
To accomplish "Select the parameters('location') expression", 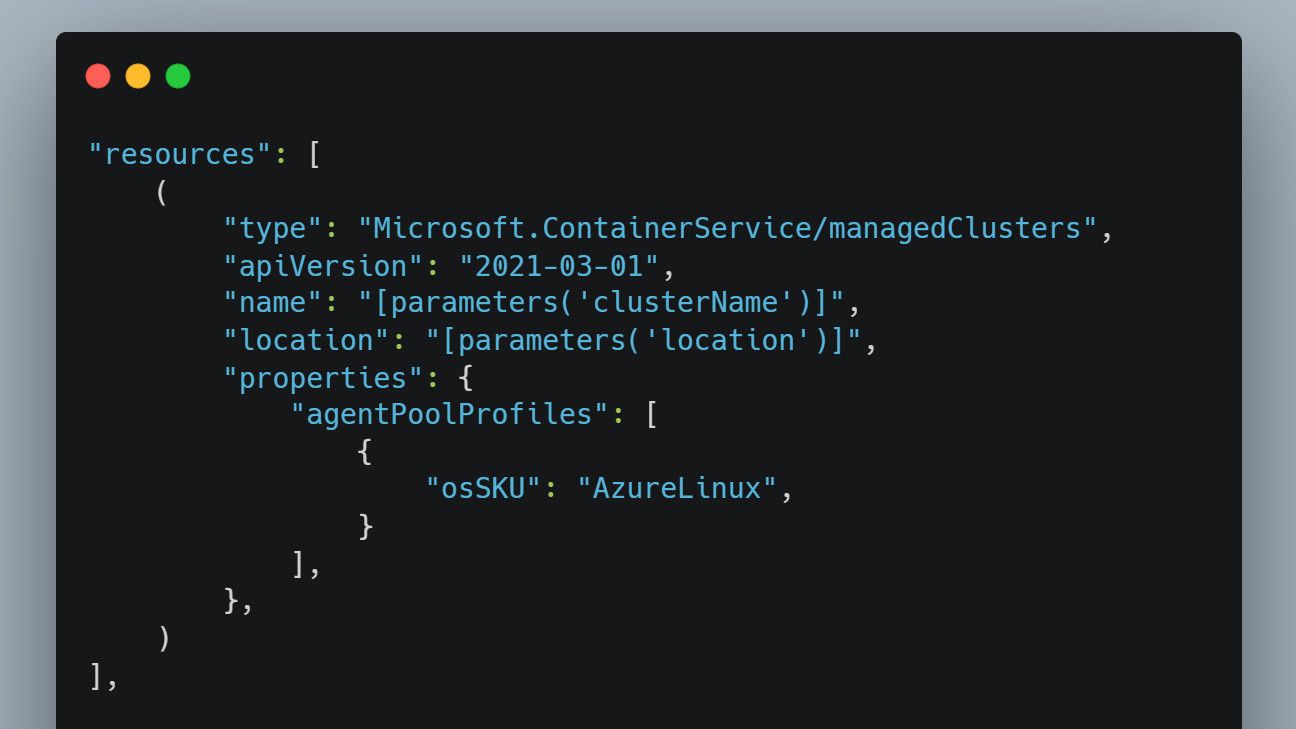I will pyautogui.click(x=640, y=339).
